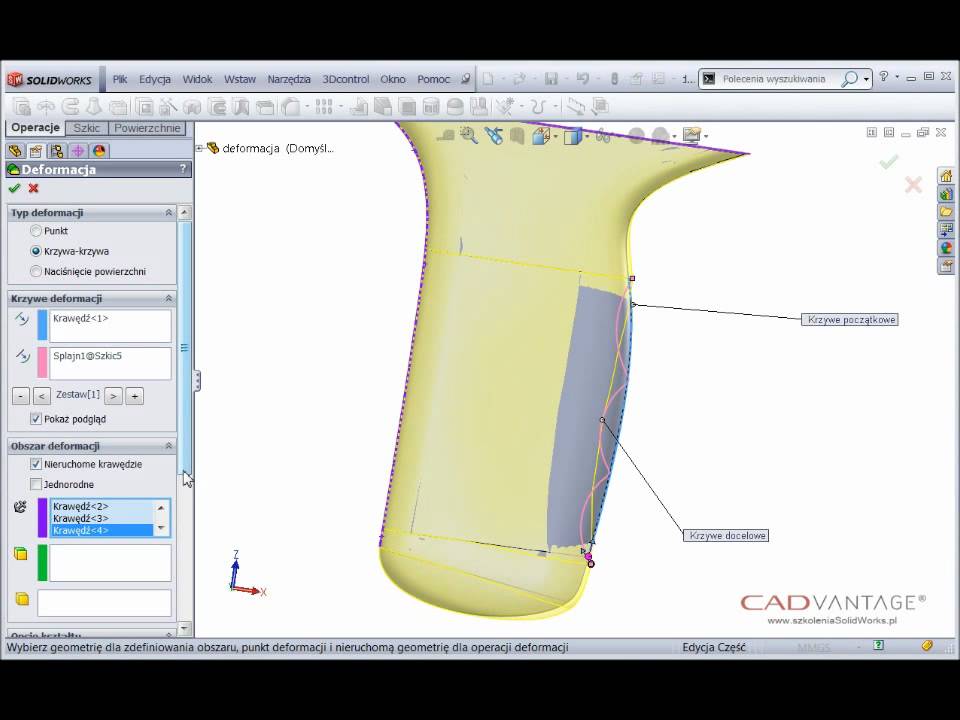Switch to the Powierzchnie tab
This screenshot has width=960, height=720.
coord(147,128)
